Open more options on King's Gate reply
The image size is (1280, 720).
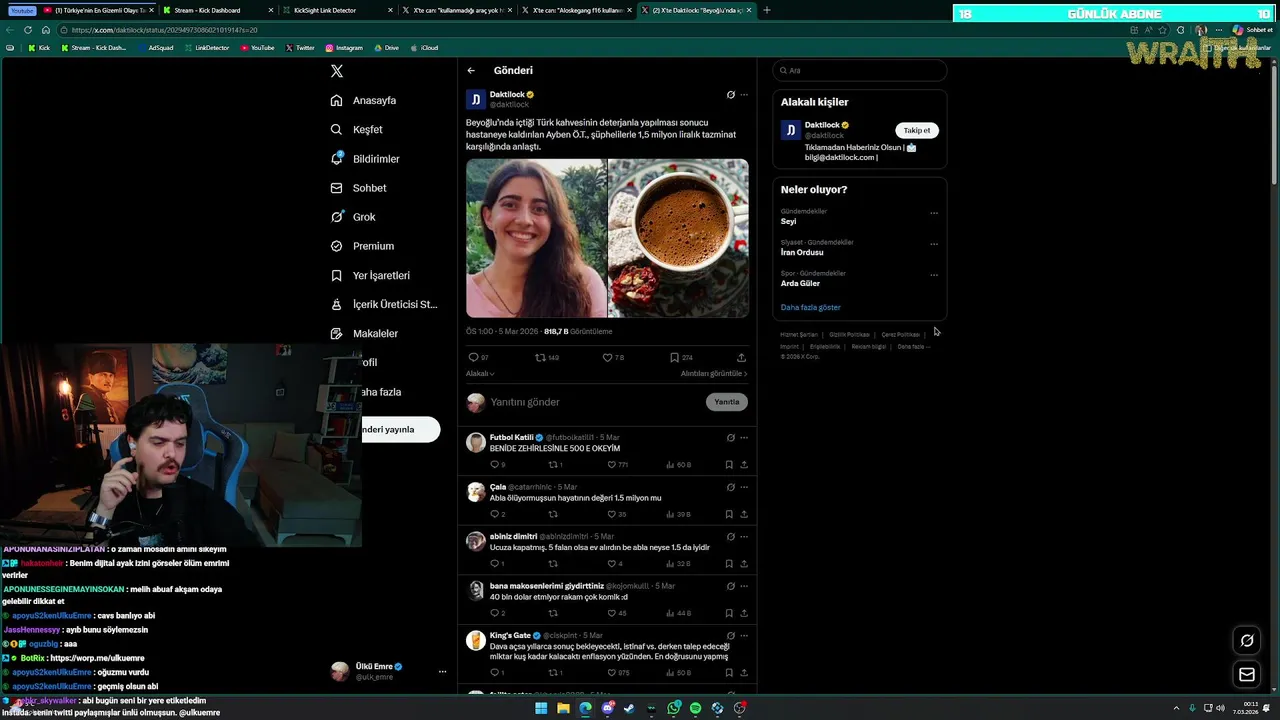pyautogui.click(x=743, y=635)
